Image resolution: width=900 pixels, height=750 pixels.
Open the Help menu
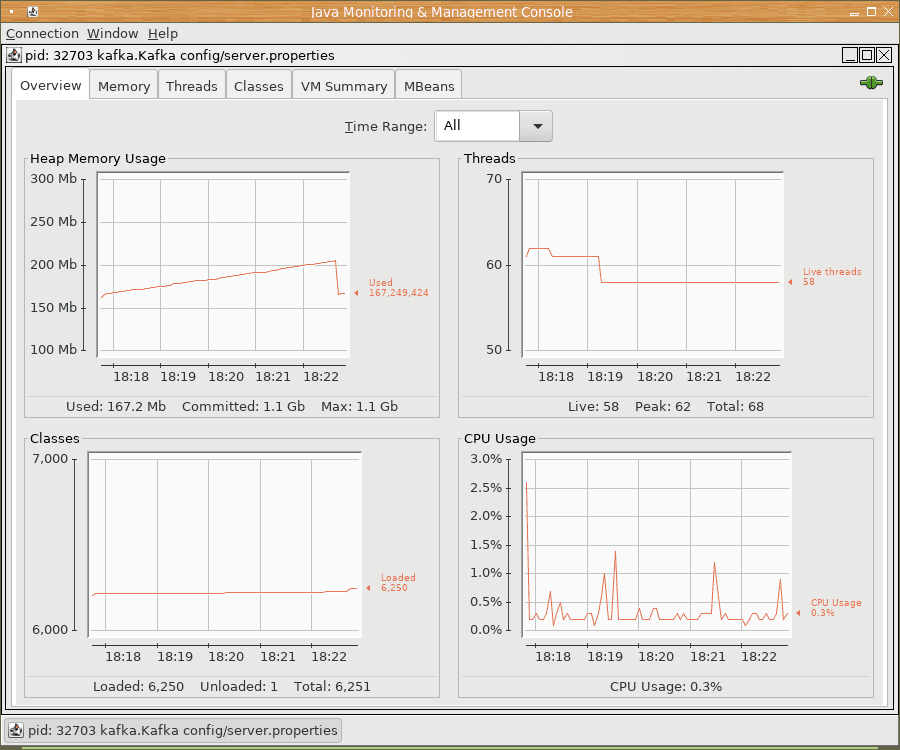163,33
